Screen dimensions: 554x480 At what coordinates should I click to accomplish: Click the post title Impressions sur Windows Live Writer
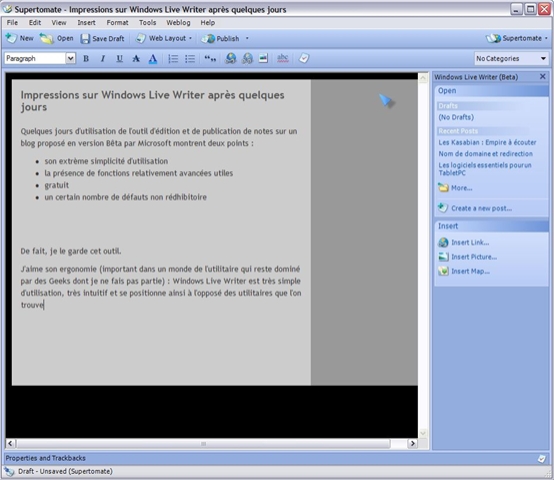[152, 101]
